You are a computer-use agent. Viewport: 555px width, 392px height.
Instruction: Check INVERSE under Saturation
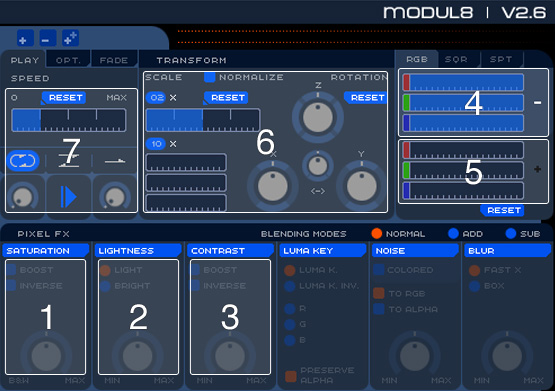(x=11, y=285)
